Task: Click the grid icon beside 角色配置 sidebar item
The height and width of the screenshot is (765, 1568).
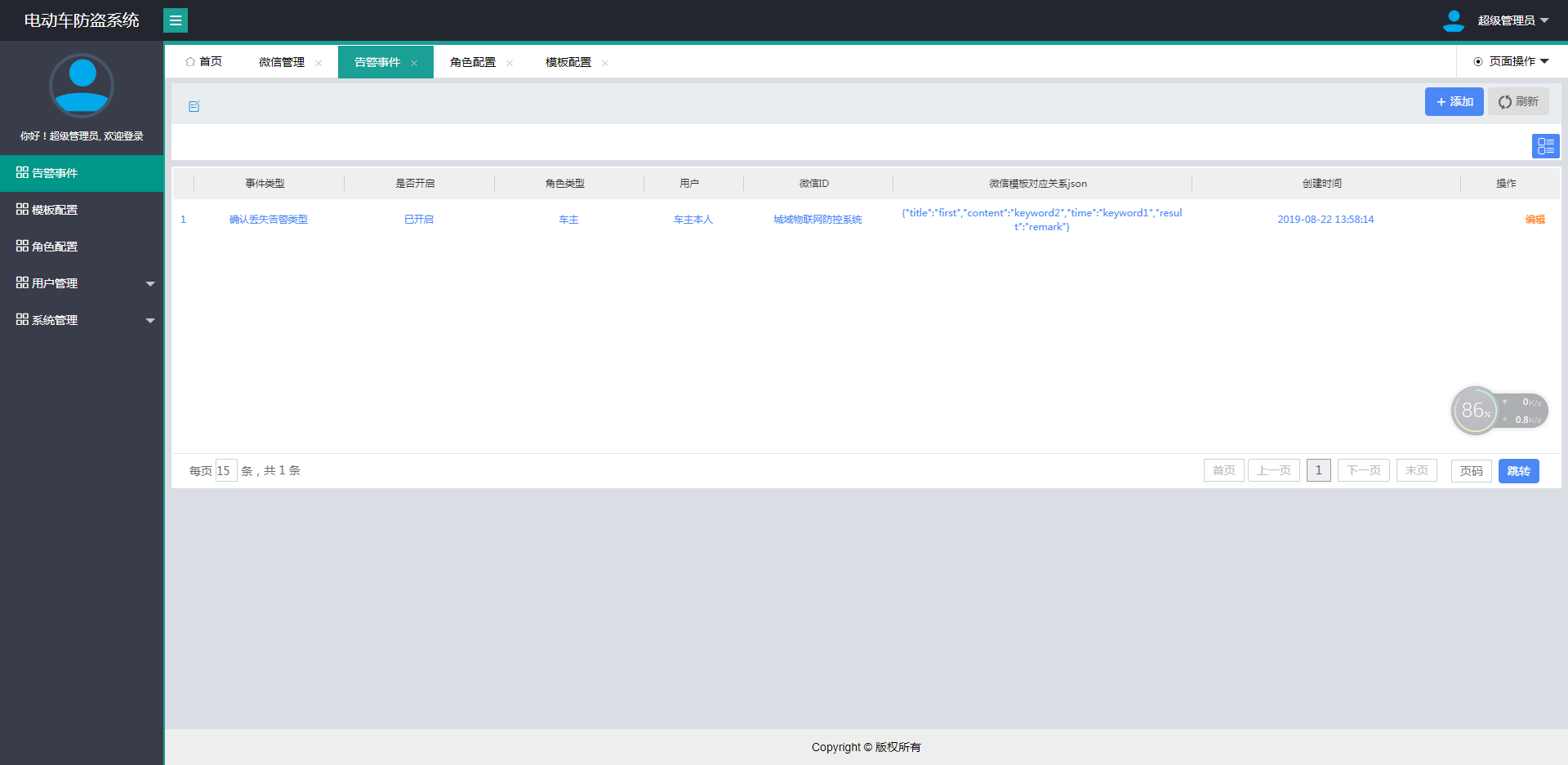Action: pyautogui.click(x=22, y=246)
